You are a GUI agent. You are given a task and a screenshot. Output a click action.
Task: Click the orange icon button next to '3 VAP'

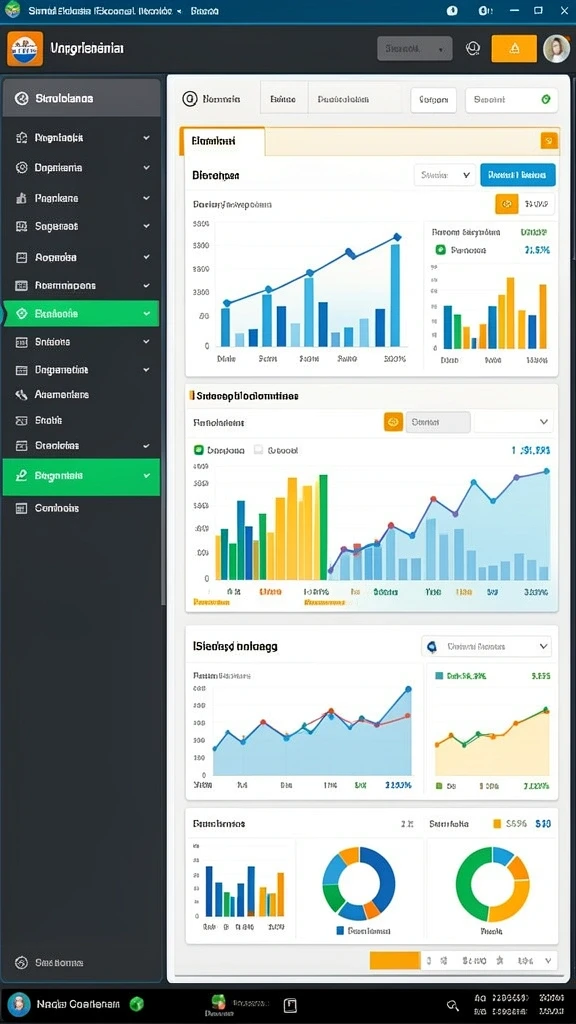[x=507, y=204]
